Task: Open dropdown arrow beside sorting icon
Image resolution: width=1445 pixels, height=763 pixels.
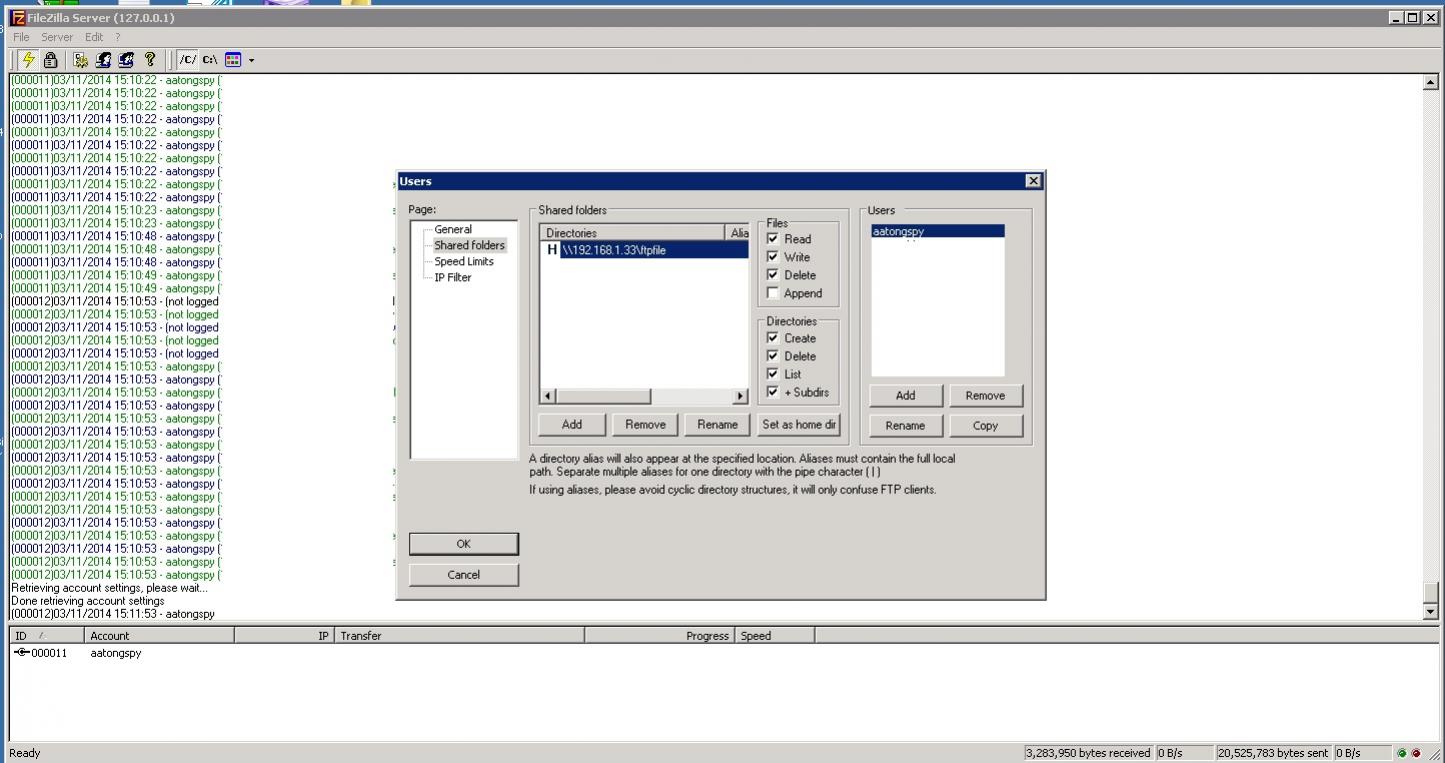Action: 251,60
